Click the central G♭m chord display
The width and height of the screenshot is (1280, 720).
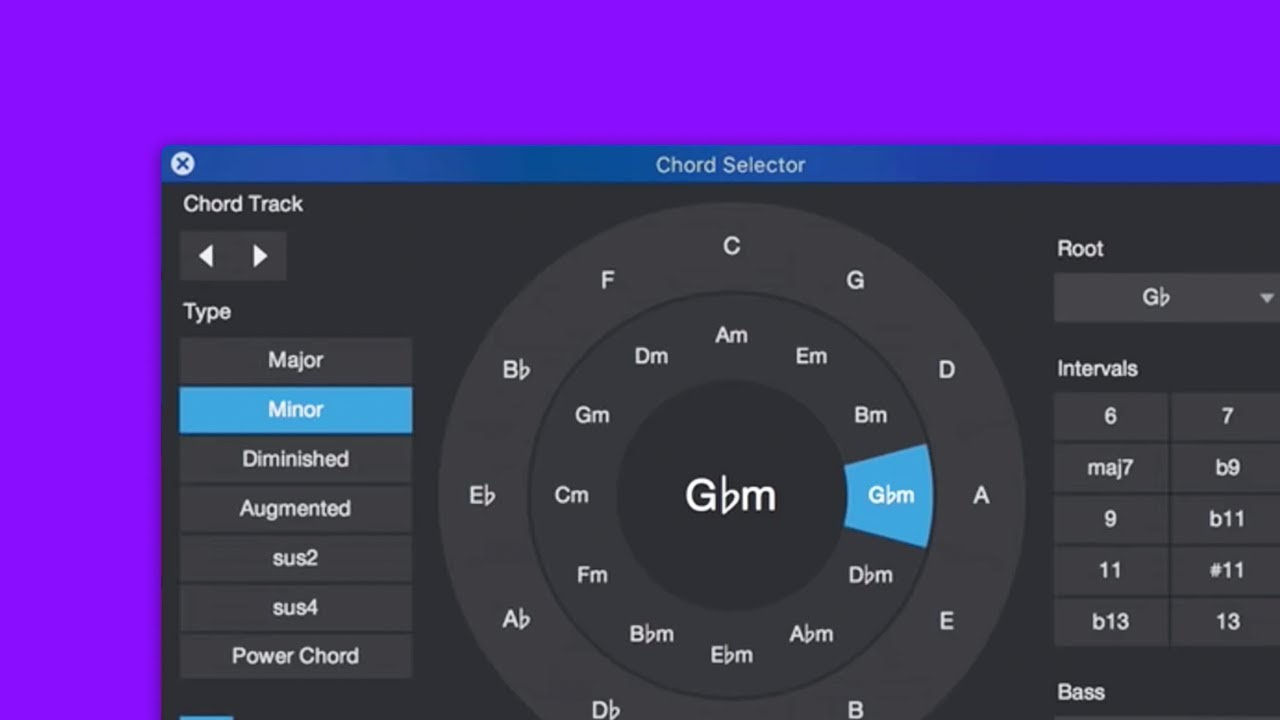730,496
